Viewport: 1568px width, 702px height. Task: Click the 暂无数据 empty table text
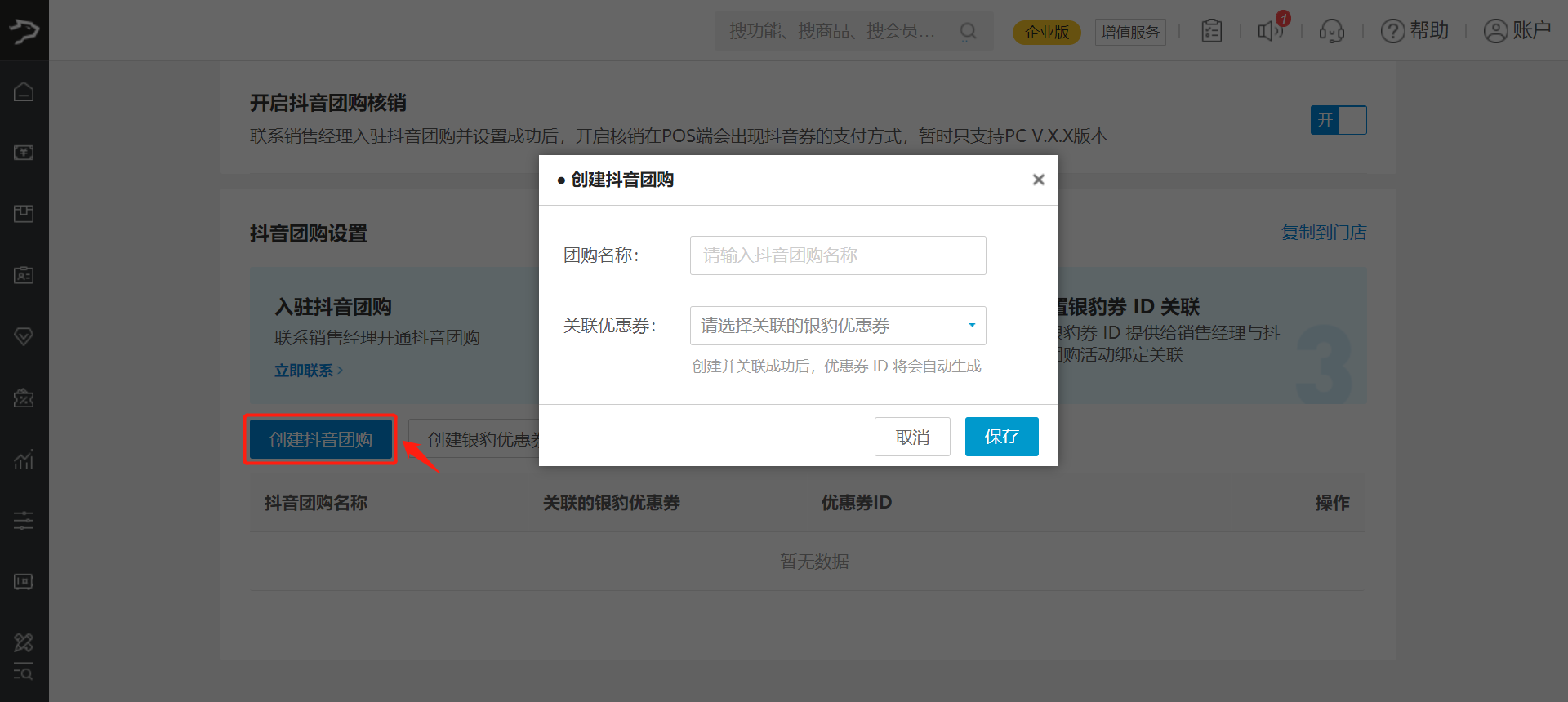(x=814, y=562)
